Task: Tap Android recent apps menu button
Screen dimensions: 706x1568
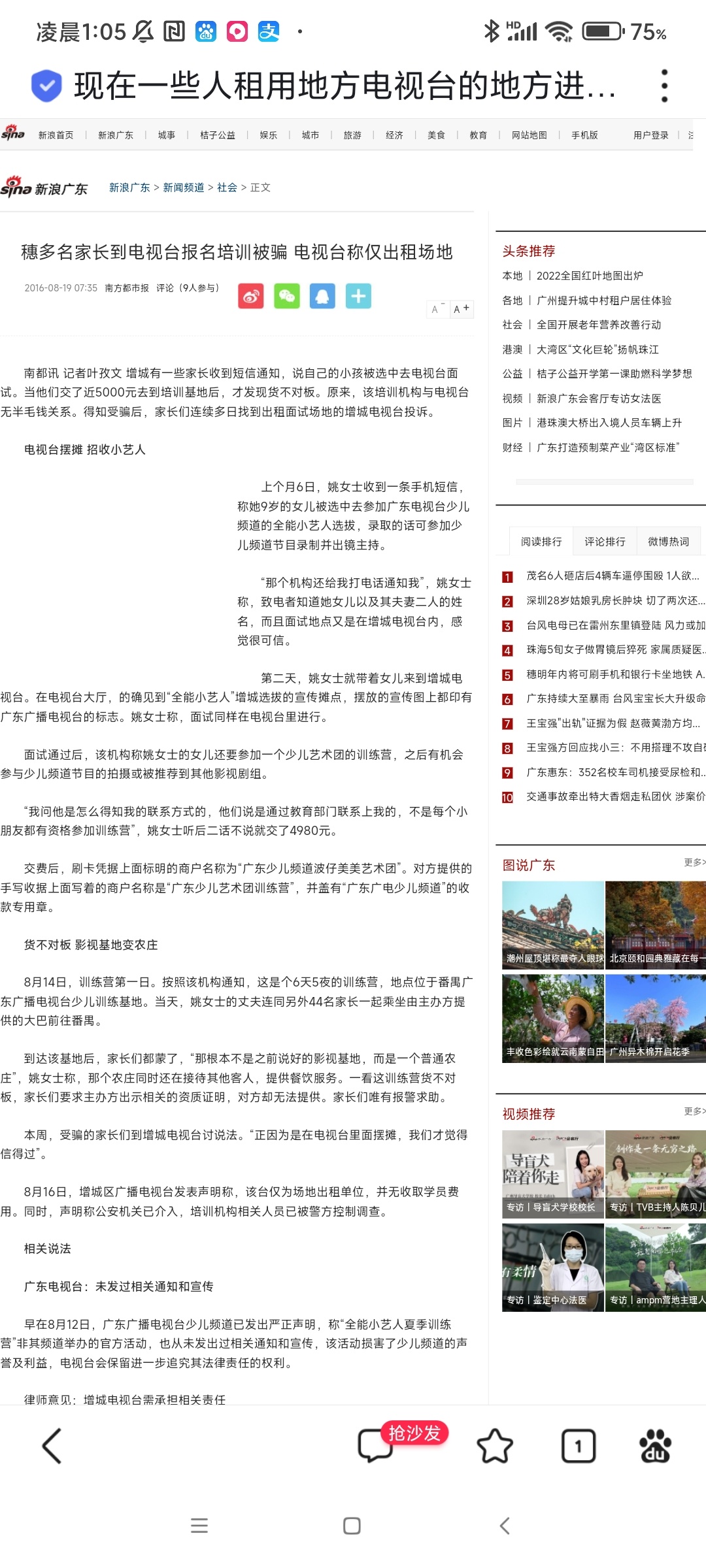Action: pos(199,1526)
